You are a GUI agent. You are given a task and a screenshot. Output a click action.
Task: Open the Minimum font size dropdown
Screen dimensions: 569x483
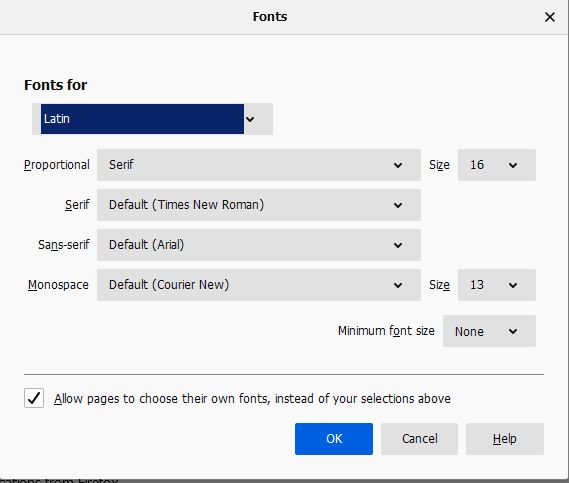[x=489, y=331]
